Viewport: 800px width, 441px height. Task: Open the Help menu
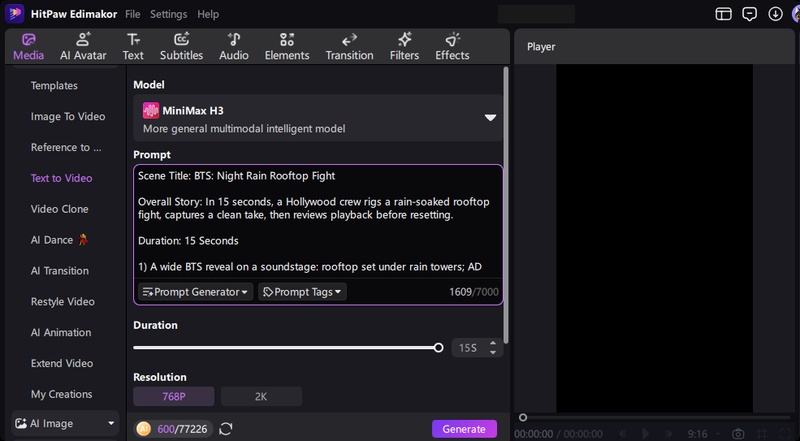(x=208, y=14)
